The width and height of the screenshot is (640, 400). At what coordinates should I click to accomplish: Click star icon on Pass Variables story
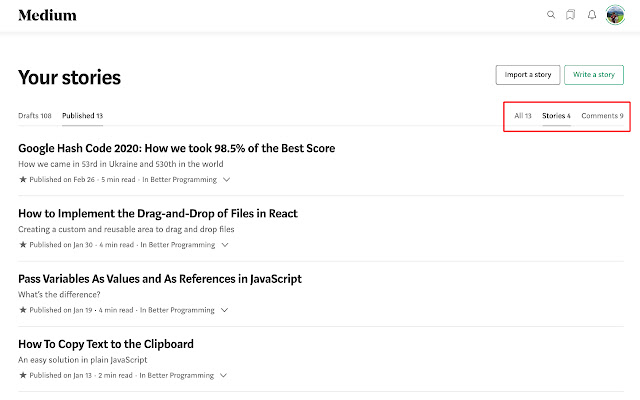pos(22,310)
